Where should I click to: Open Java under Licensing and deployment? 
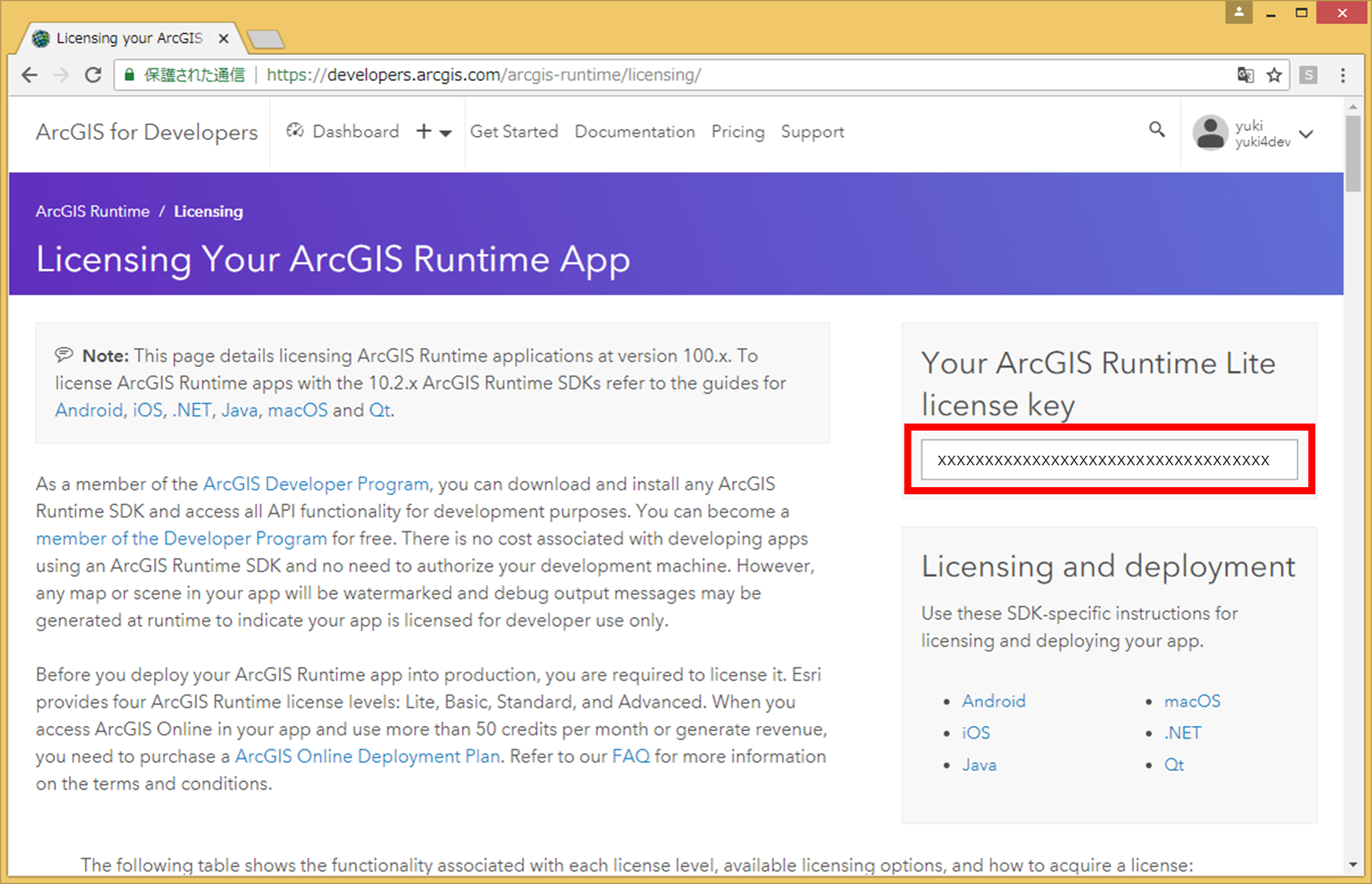[979, 765]
